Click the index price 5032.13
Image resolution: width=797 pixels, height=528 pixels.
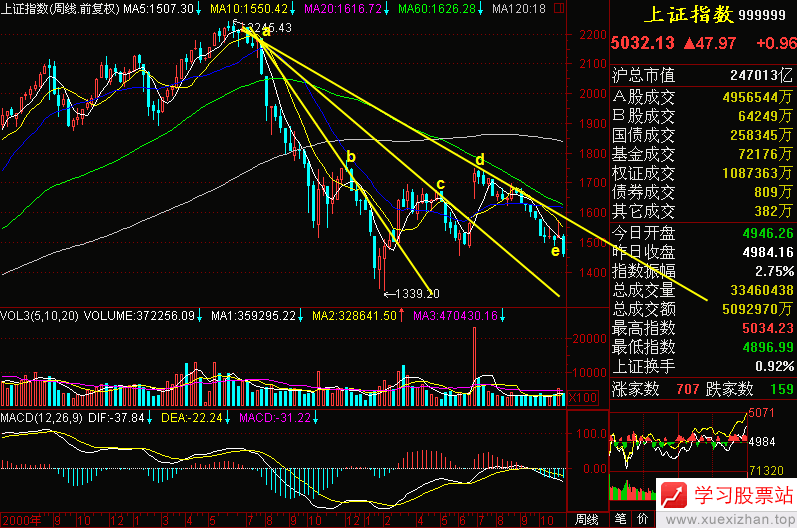pyautogui.click(x=642, y=43)
